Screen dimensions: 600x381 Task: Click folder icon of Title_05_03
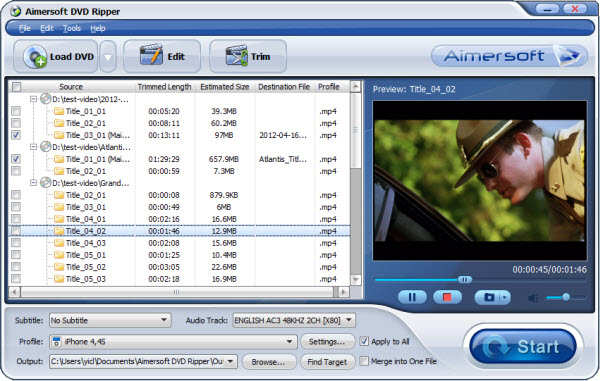tap(59, 279)
